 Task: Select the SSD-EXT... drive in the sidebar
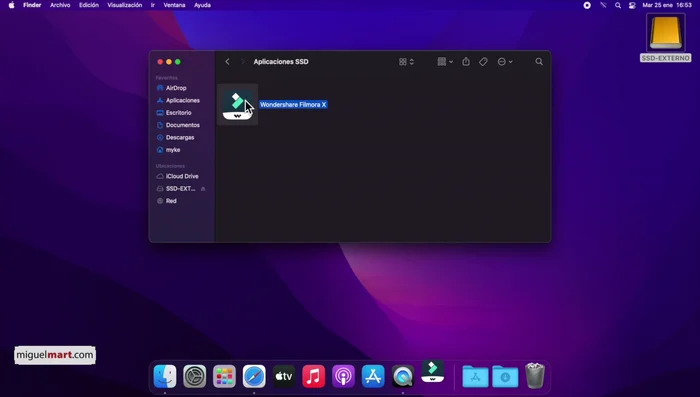(x=180, y=188)
